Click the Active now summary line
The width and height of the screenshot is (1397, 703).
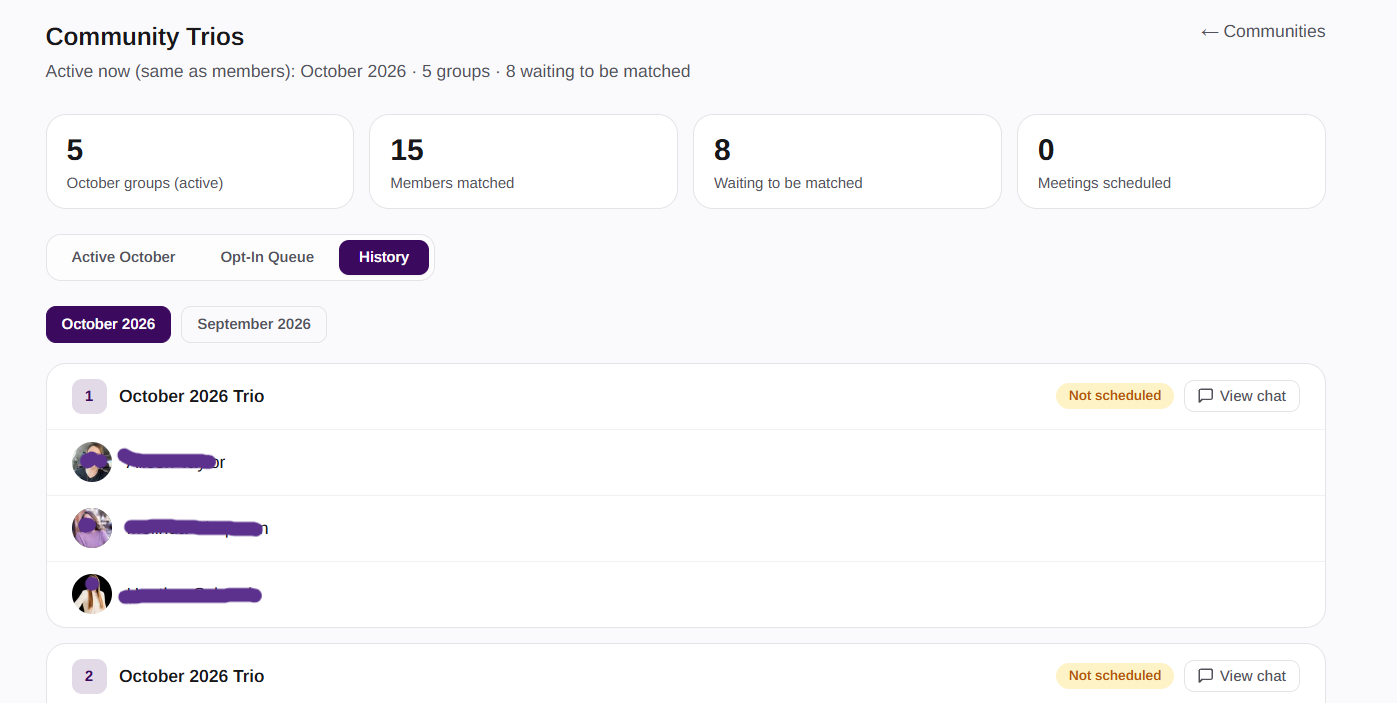tap(368, 72)
